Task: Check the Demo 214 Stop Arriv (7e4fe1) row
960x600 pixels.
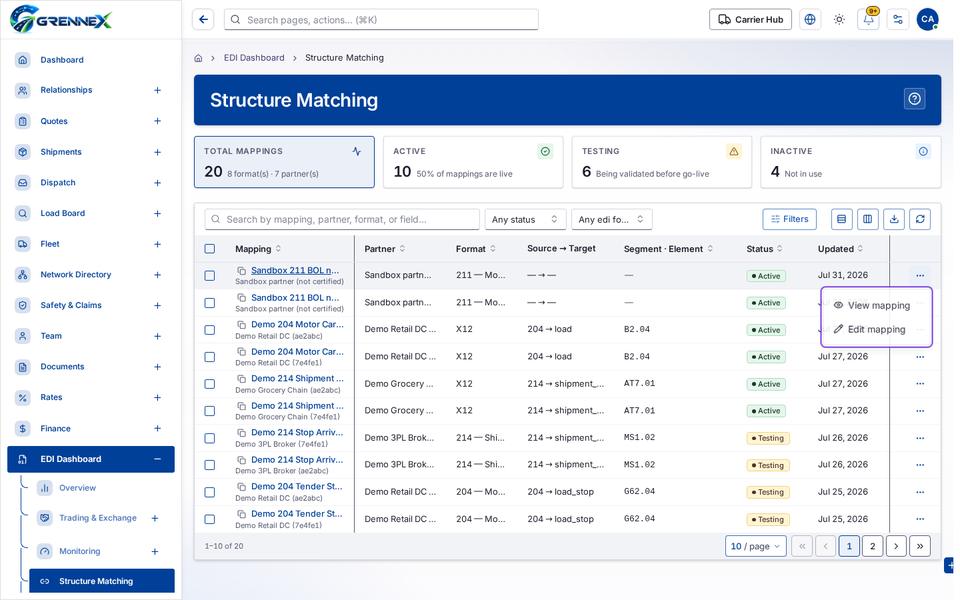Action: (209, 438)
